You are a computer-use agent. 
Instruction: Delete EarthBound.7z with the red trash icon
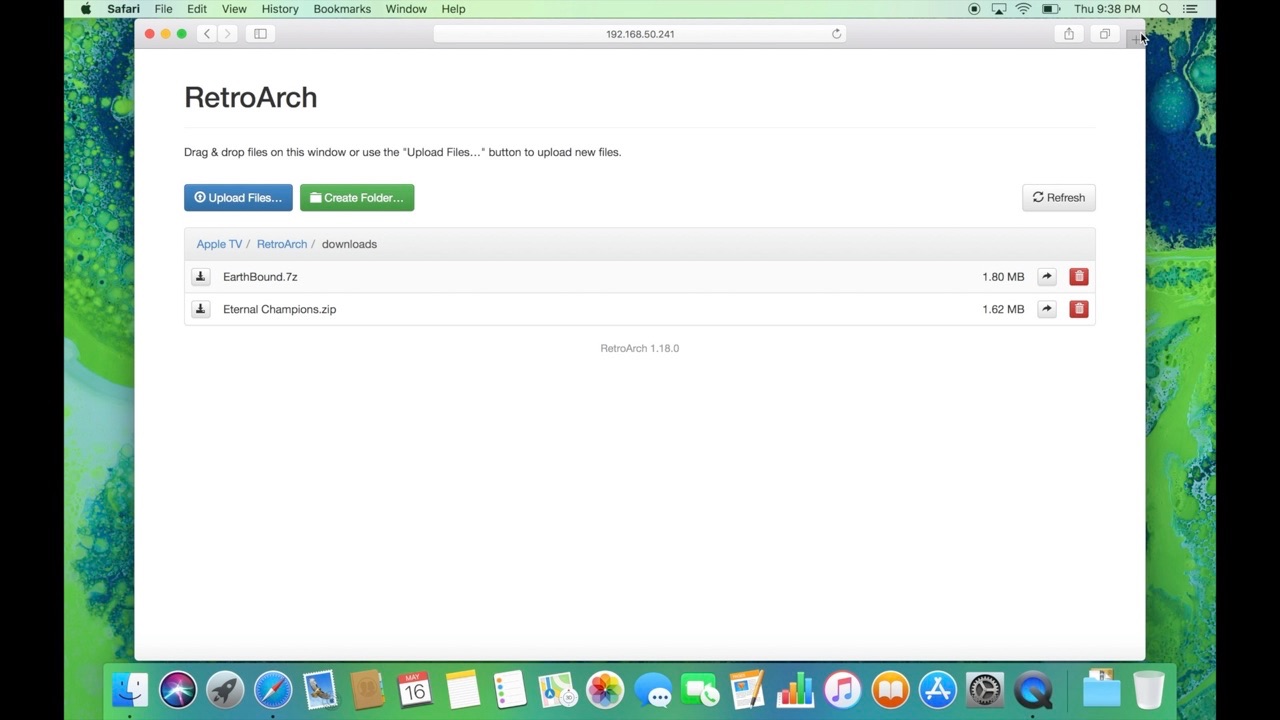click(x=1078, y=276)
